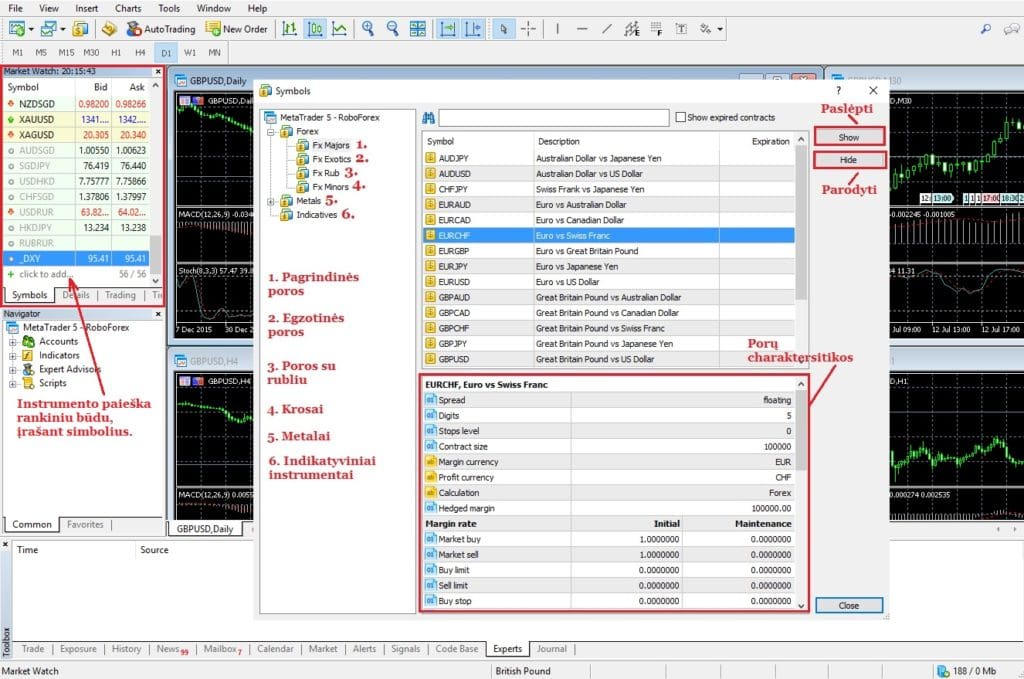Viewport: 1024px width, 679px height.
Task: Expand the Indicators node in Navigator
Action: [12, 356]
